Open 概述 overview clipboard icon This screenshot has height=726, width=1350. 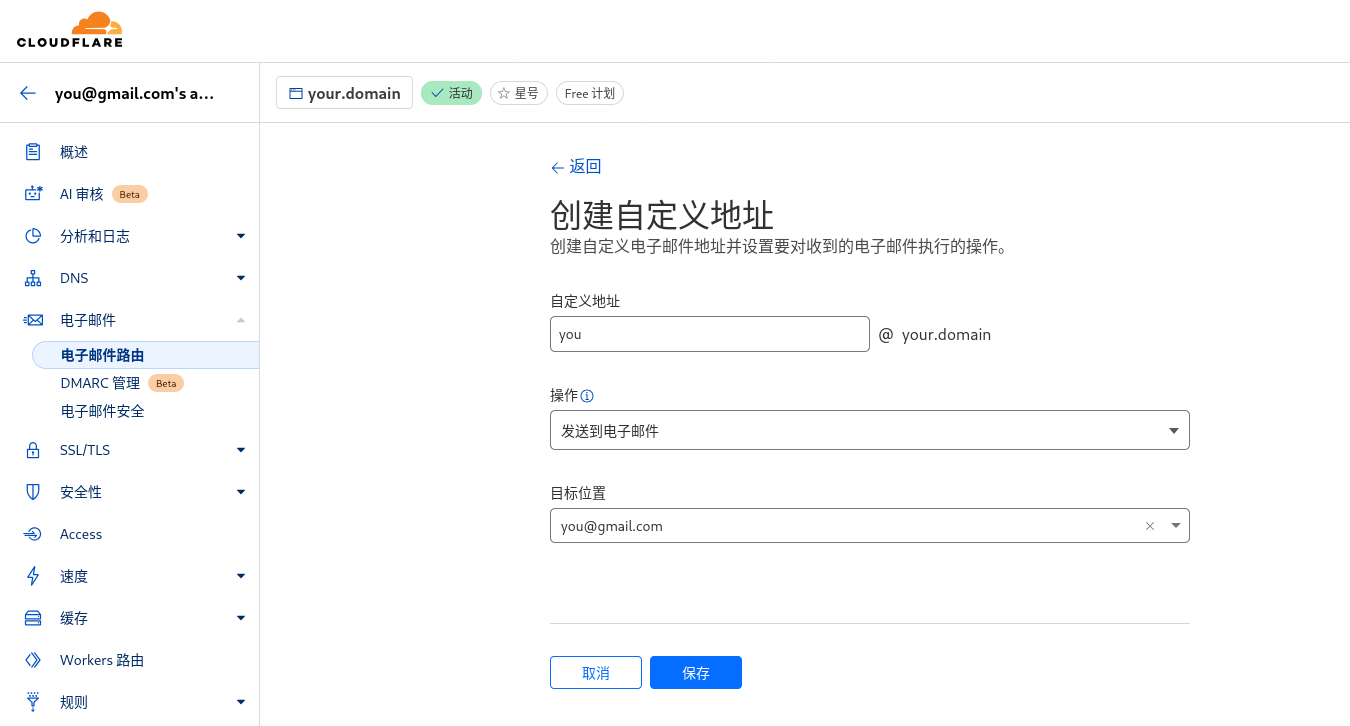pos(33,152)
